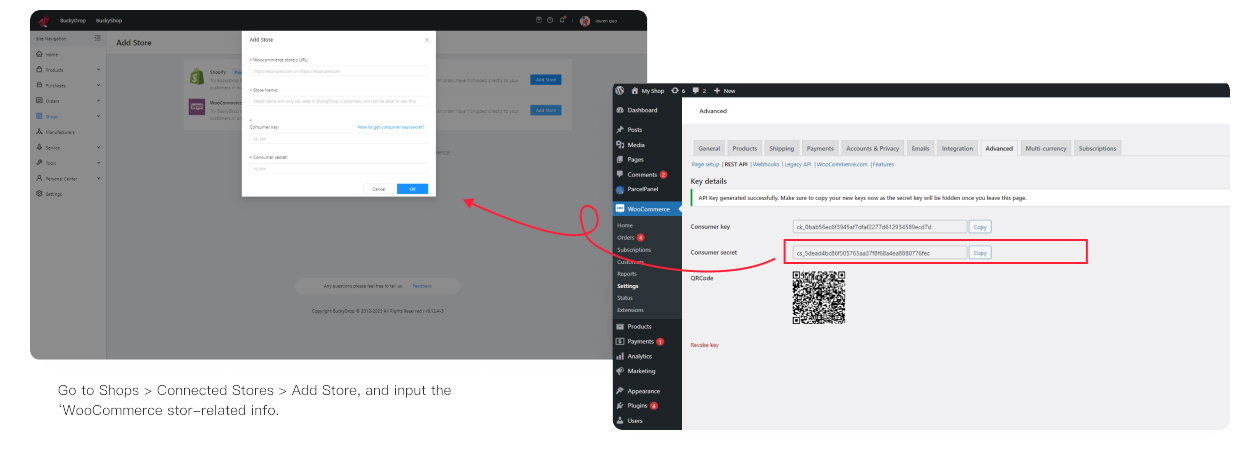1260x465 pixels.
Task: Open Webhooks sub-section link
Action: [766, 164]
